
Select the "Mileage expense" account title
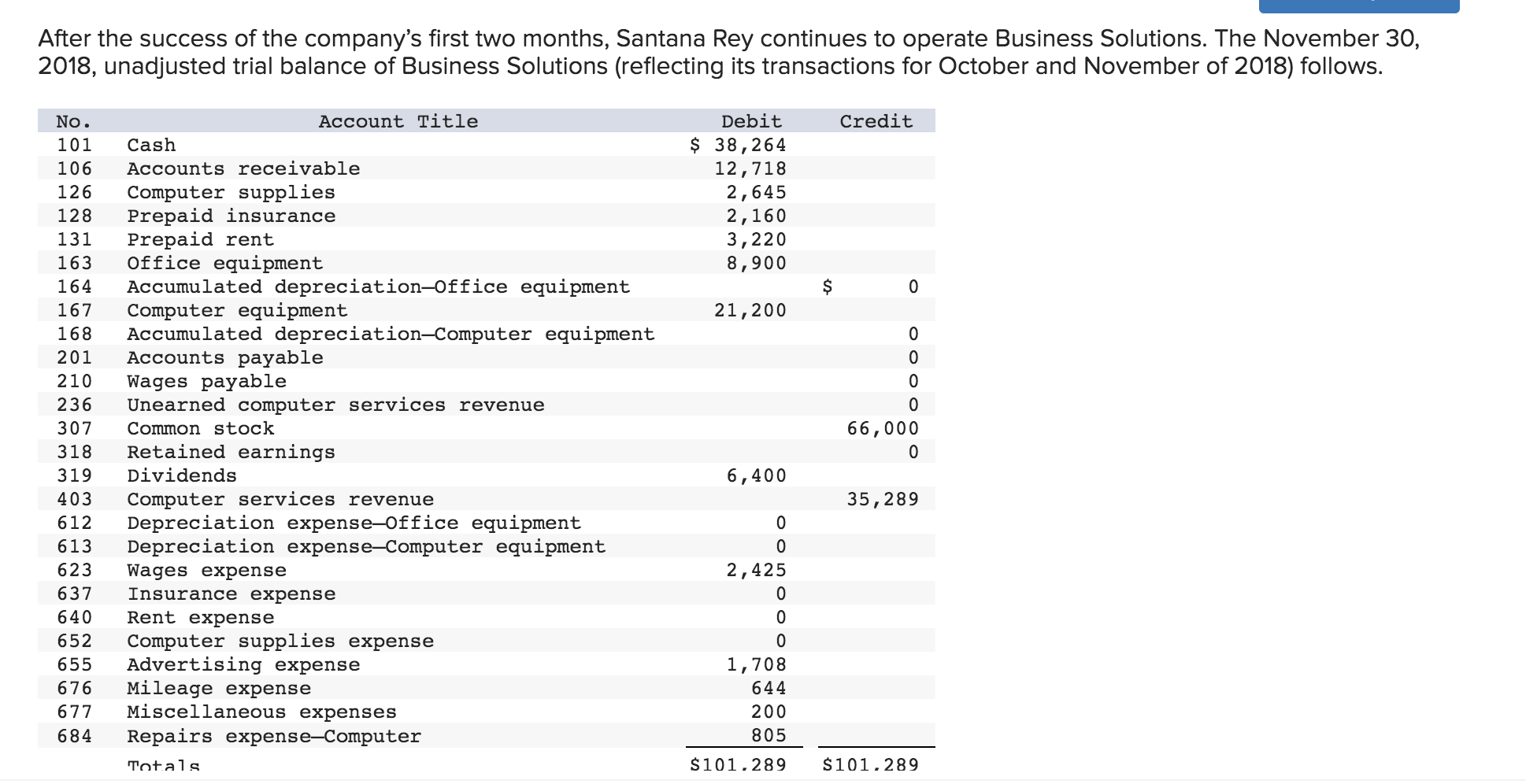[219, 688]
